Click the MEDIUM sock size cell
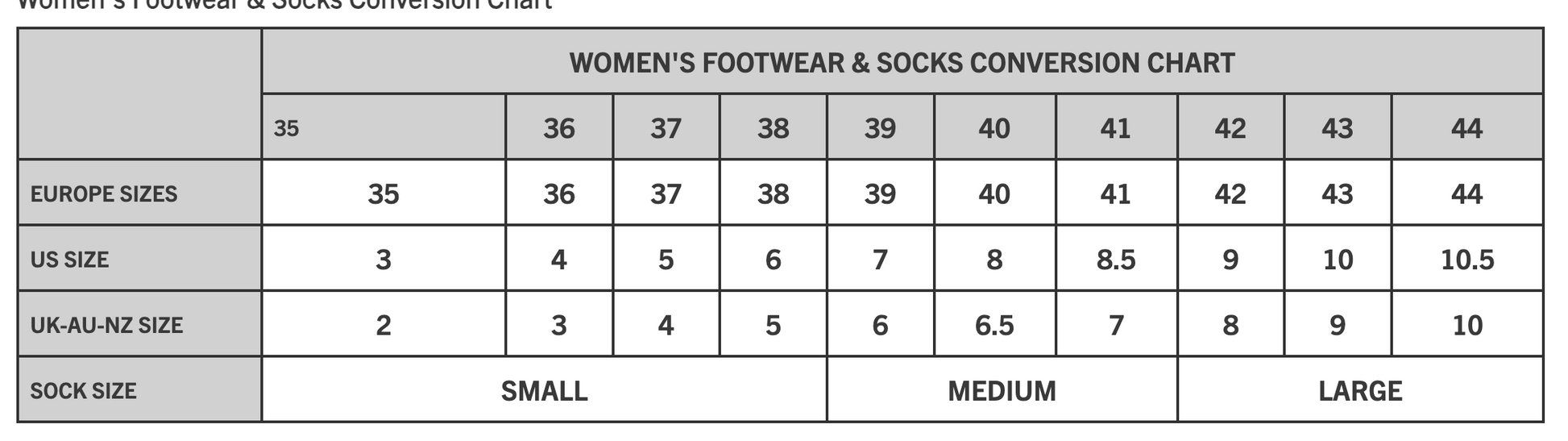 coord(1002,390)
